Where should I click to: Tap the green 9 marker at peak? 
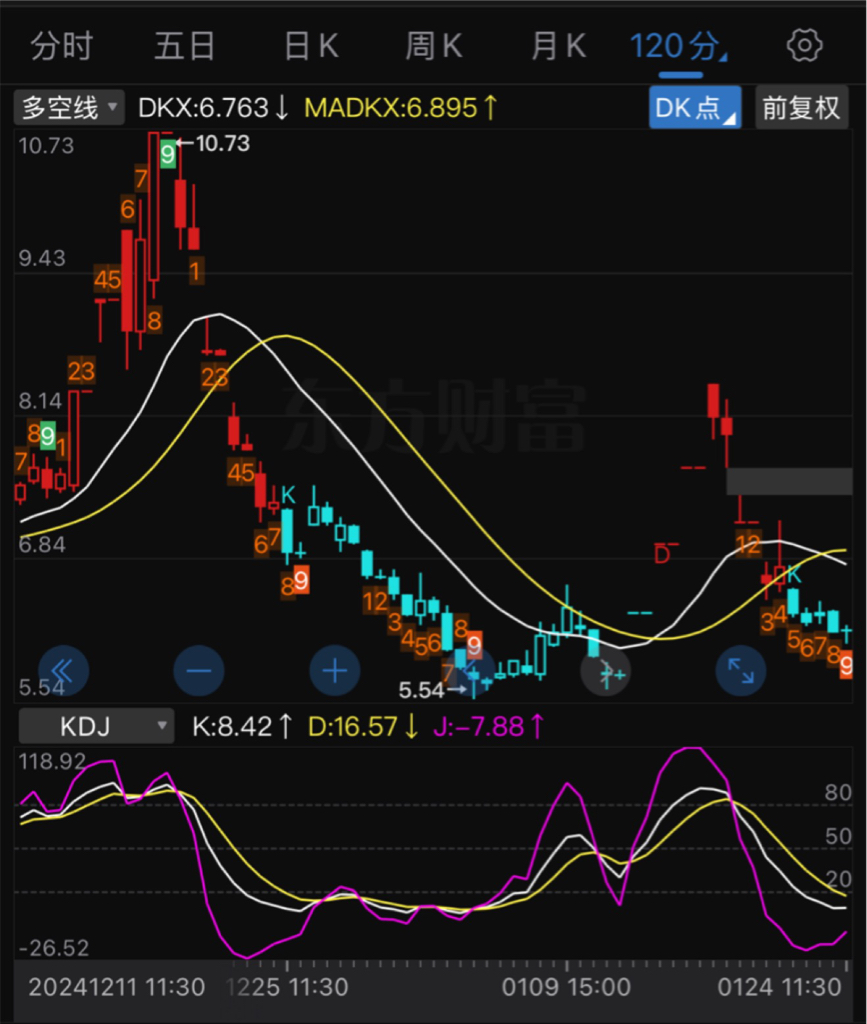point(167,154)
